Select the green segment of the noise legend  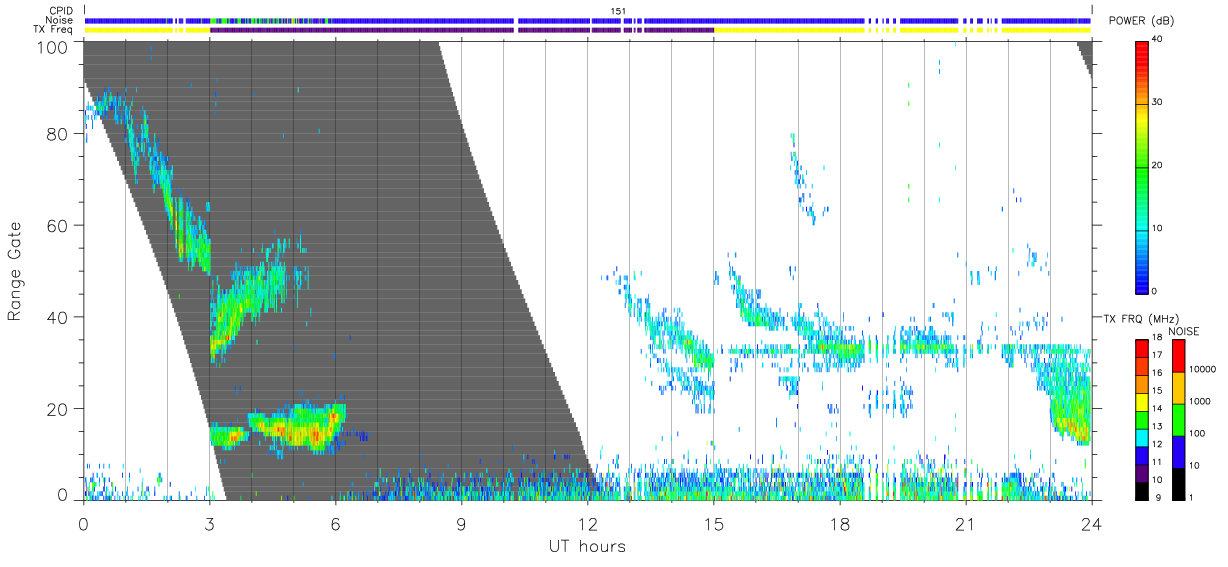click(x=1179, y=419)
